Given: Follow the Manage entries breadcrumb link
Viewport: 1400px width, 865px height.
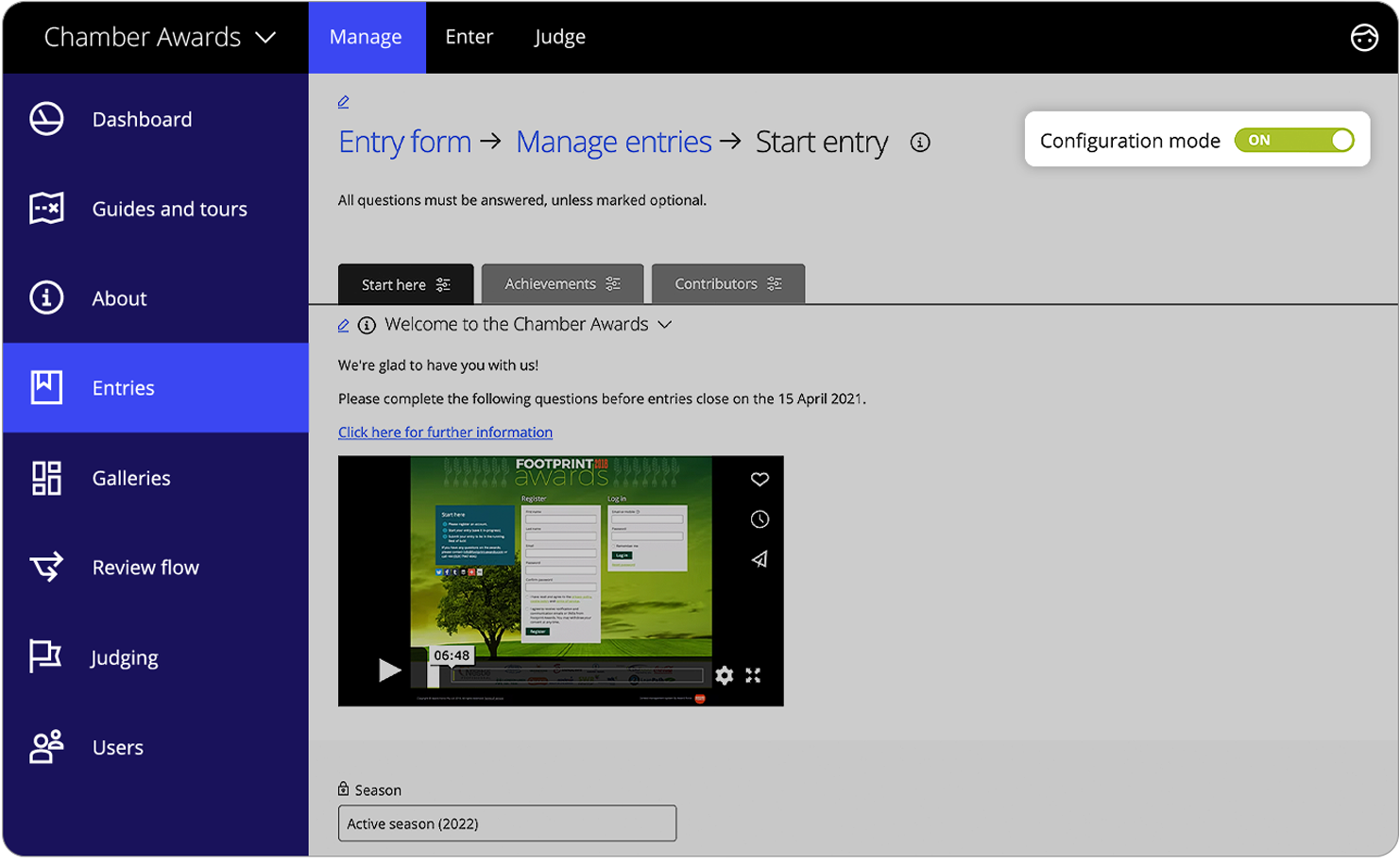Looking at the screenshot, I should tap(613, 142).
